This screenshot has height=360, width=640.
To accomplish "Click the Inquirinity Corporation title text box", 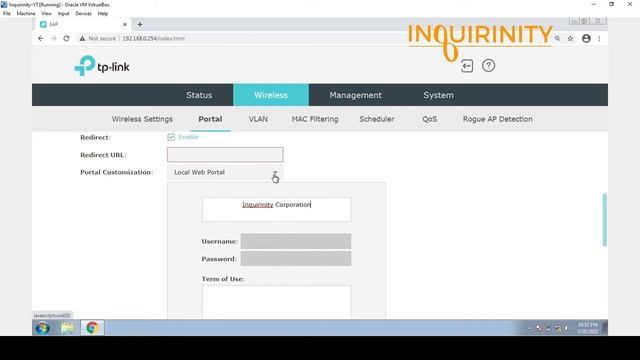I will tap(276, 209).
